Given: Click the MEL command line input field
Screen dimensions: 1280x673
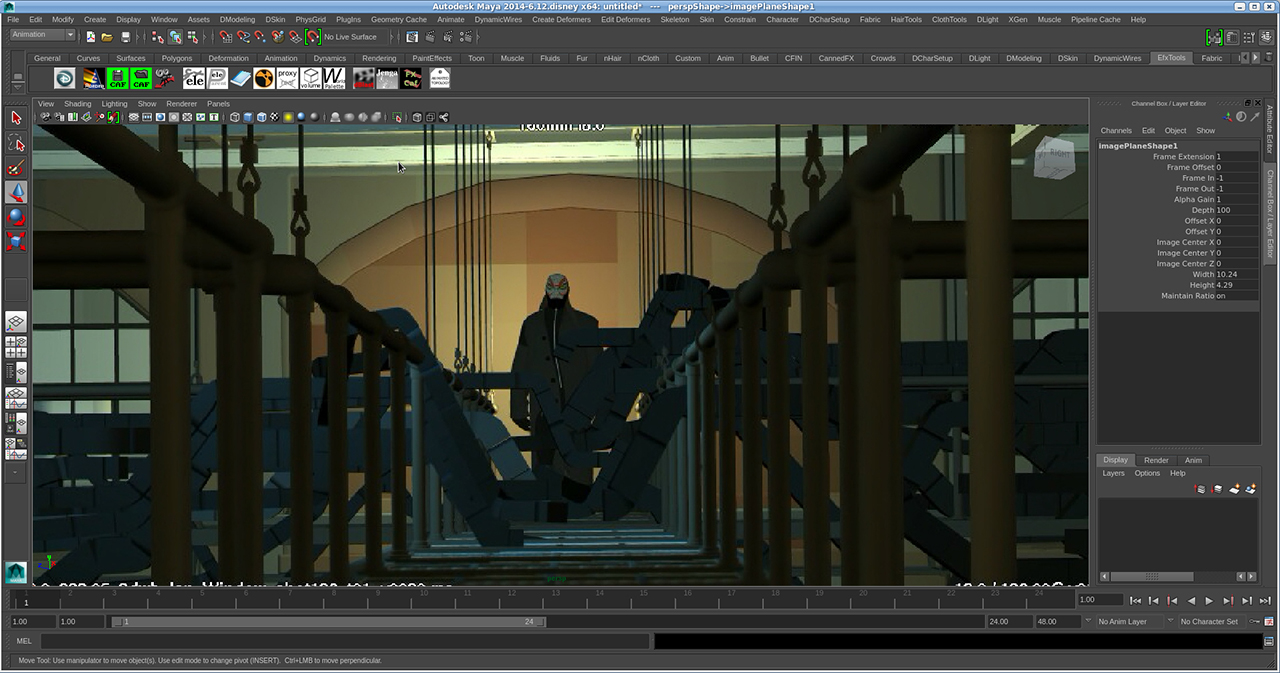Looking at the screenshot, I should coord(346,641).
